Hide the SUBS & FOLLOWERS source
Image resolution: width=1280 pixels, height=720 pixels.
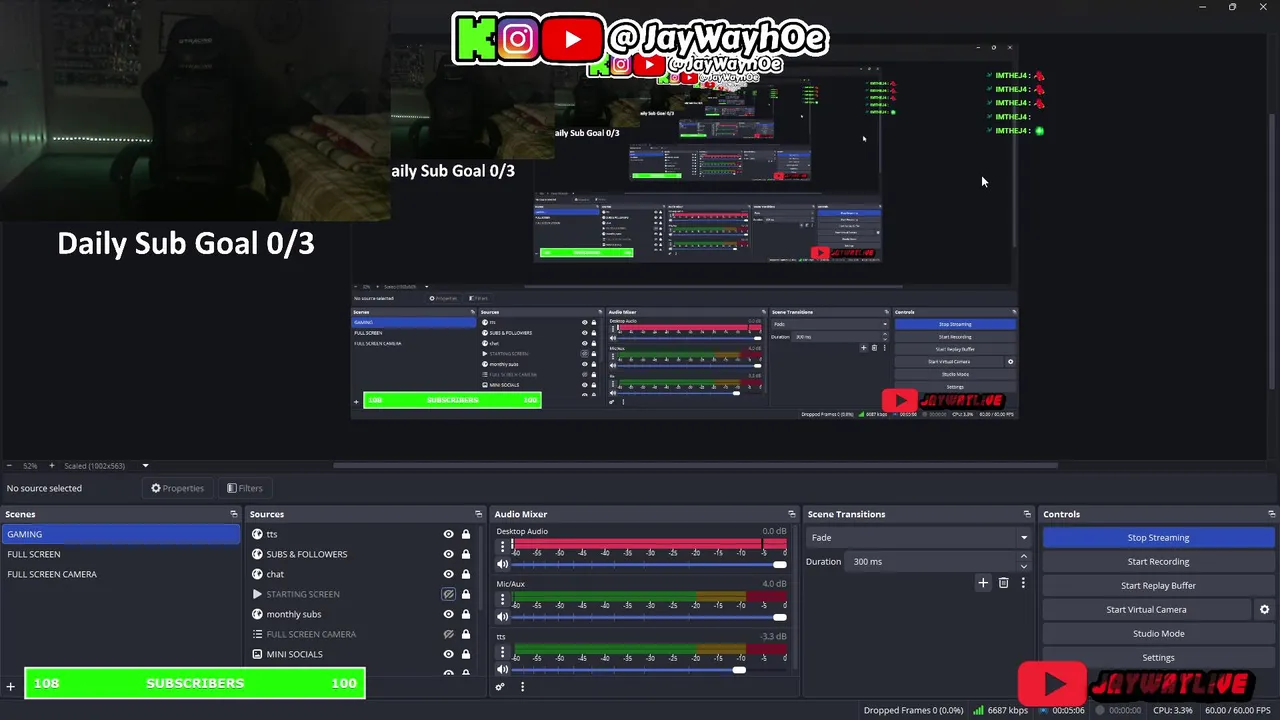pos(448,554)
